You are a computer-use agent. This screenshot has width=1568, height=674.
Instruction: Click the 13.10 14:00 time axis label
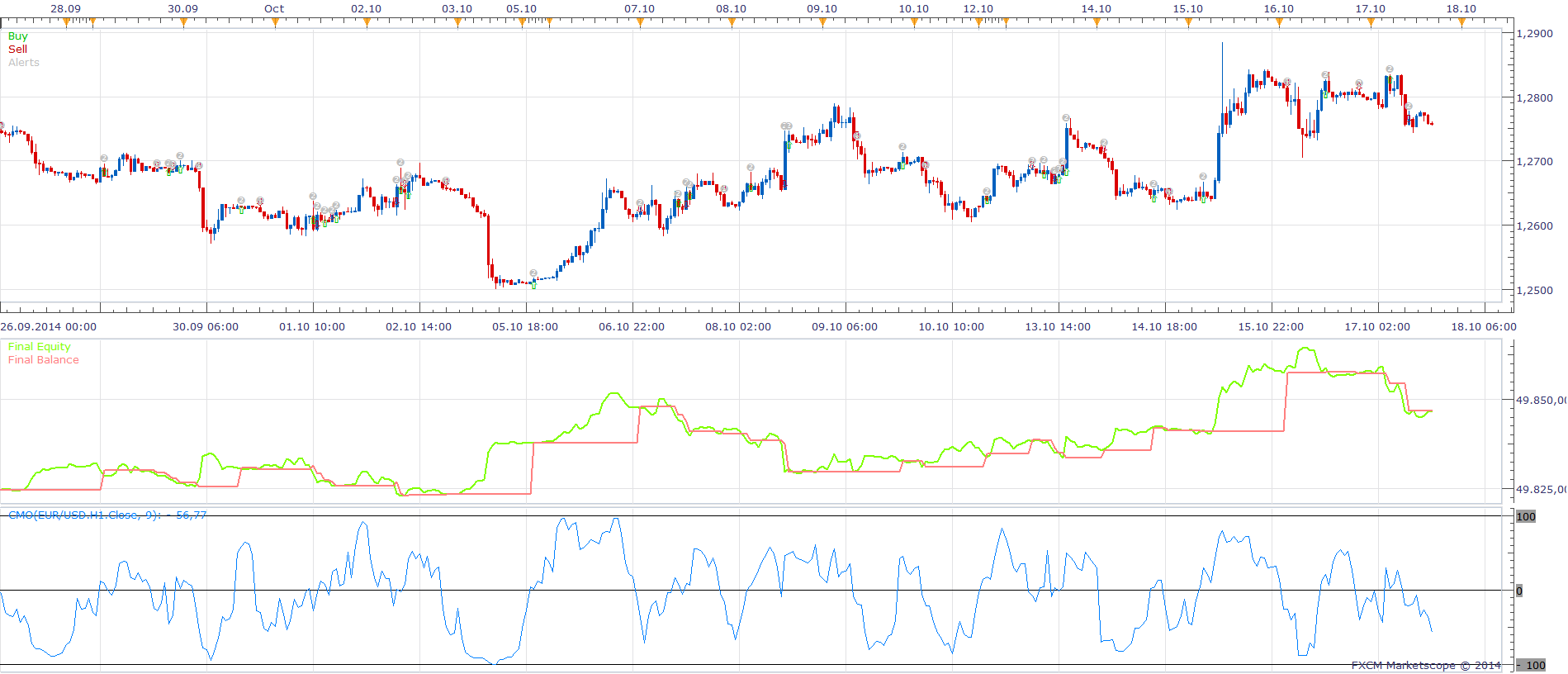coord(1058,327)
